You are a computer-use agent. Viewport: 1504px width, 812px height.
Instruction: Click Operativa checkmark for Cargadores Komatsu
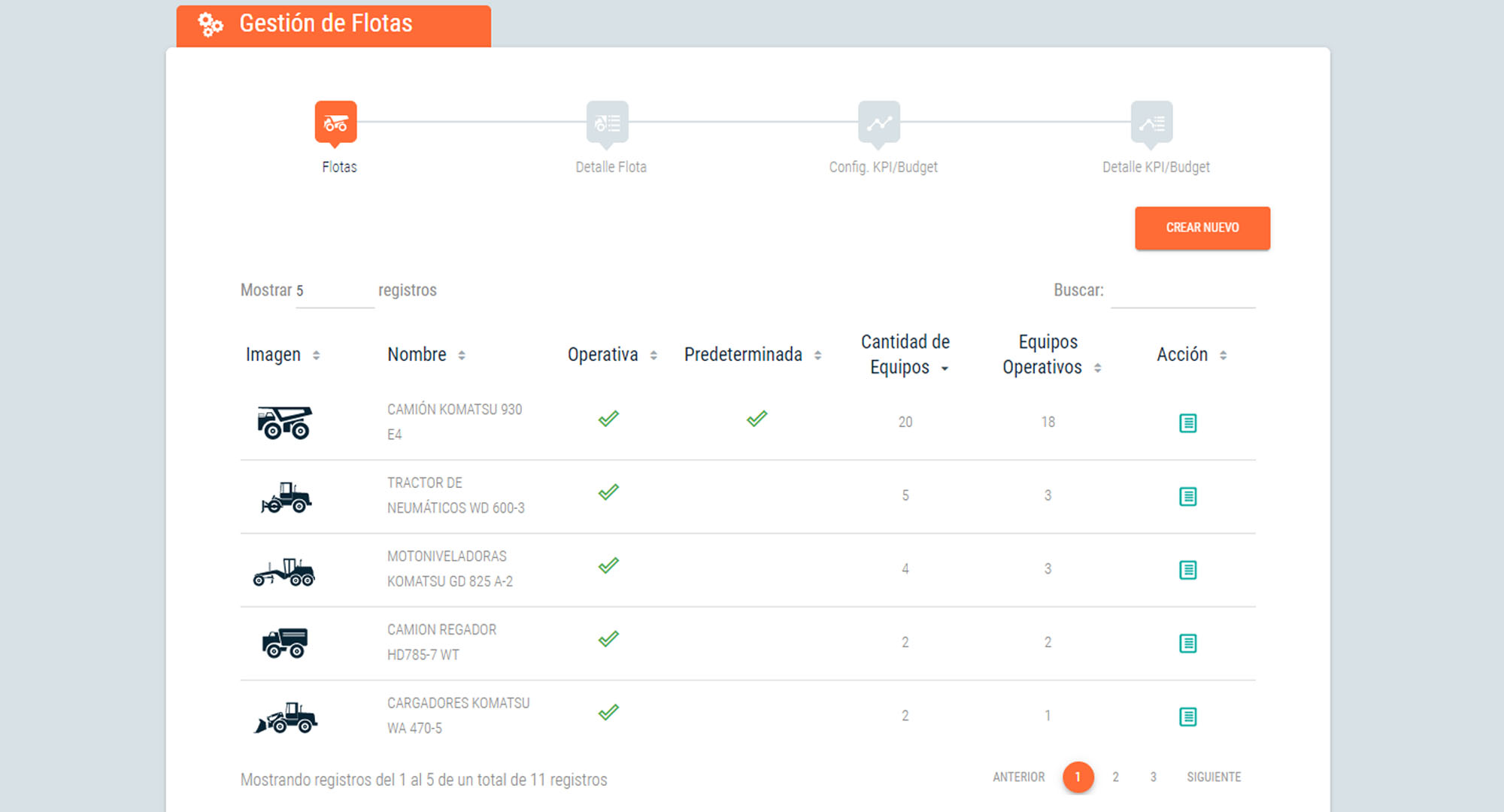click(x=608, y=712)
